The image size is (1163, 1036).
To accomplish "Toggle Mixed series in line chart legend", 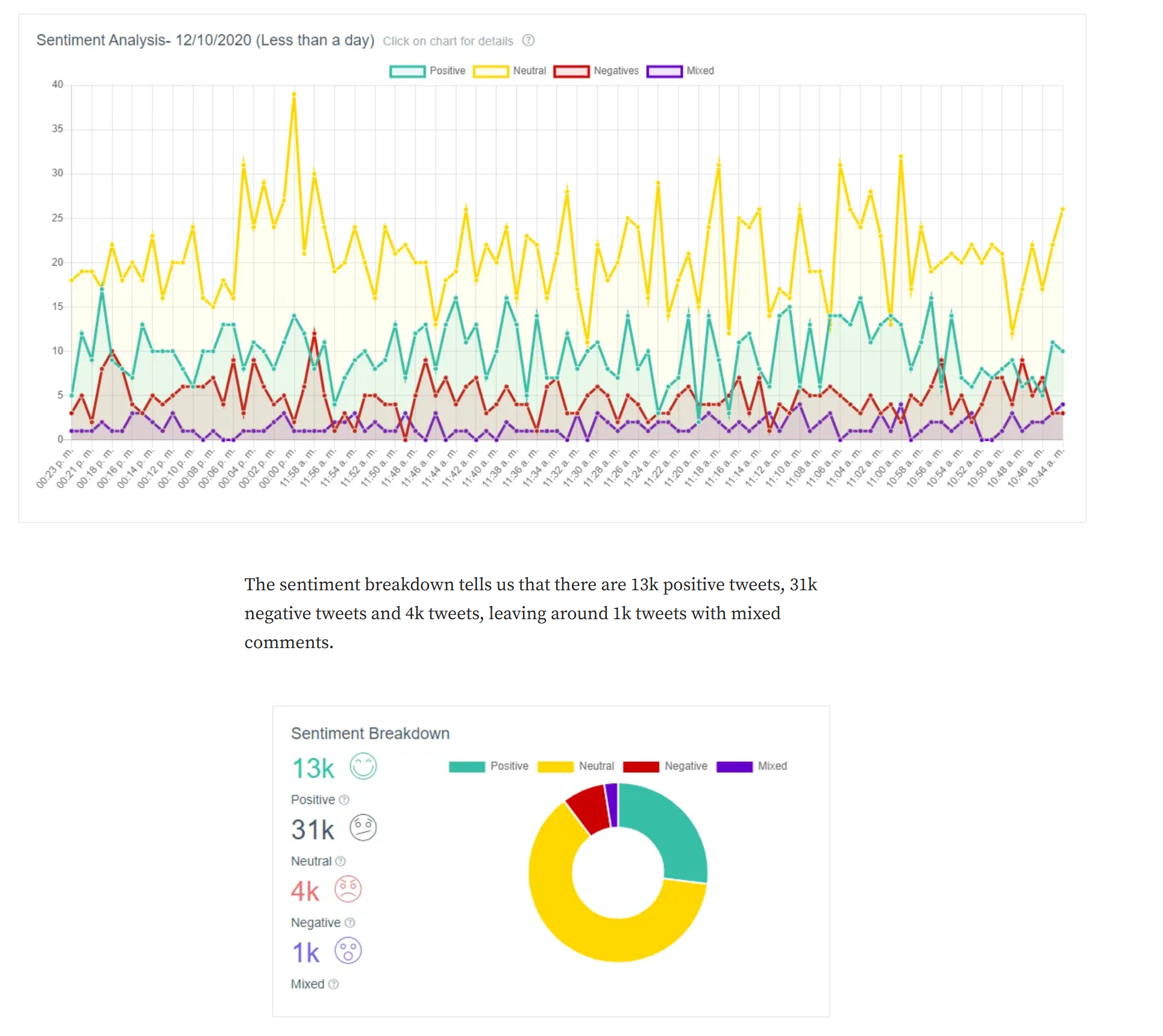I will [681, 71].
